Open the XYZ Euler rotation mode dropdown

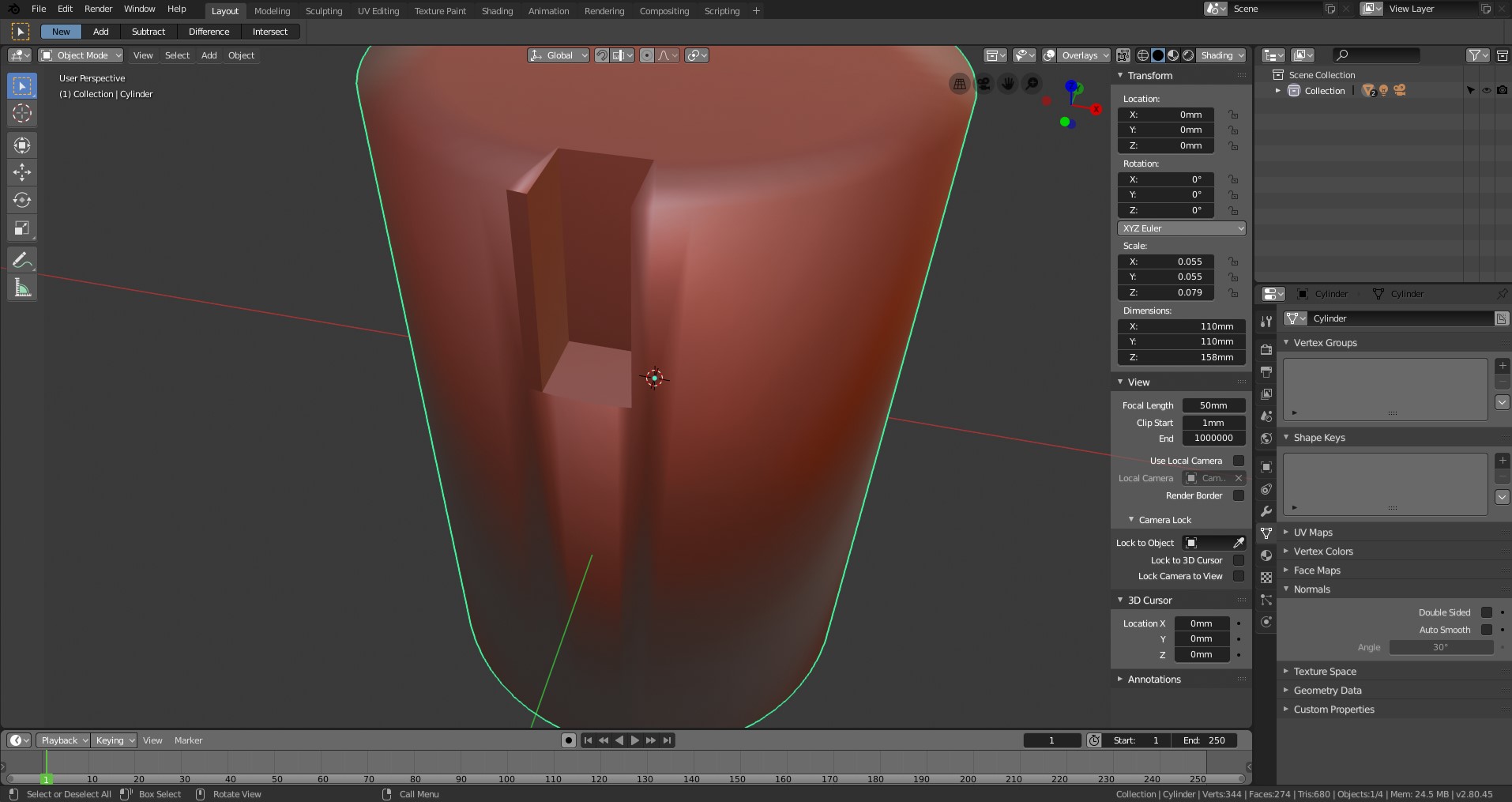coord(1182,228)
